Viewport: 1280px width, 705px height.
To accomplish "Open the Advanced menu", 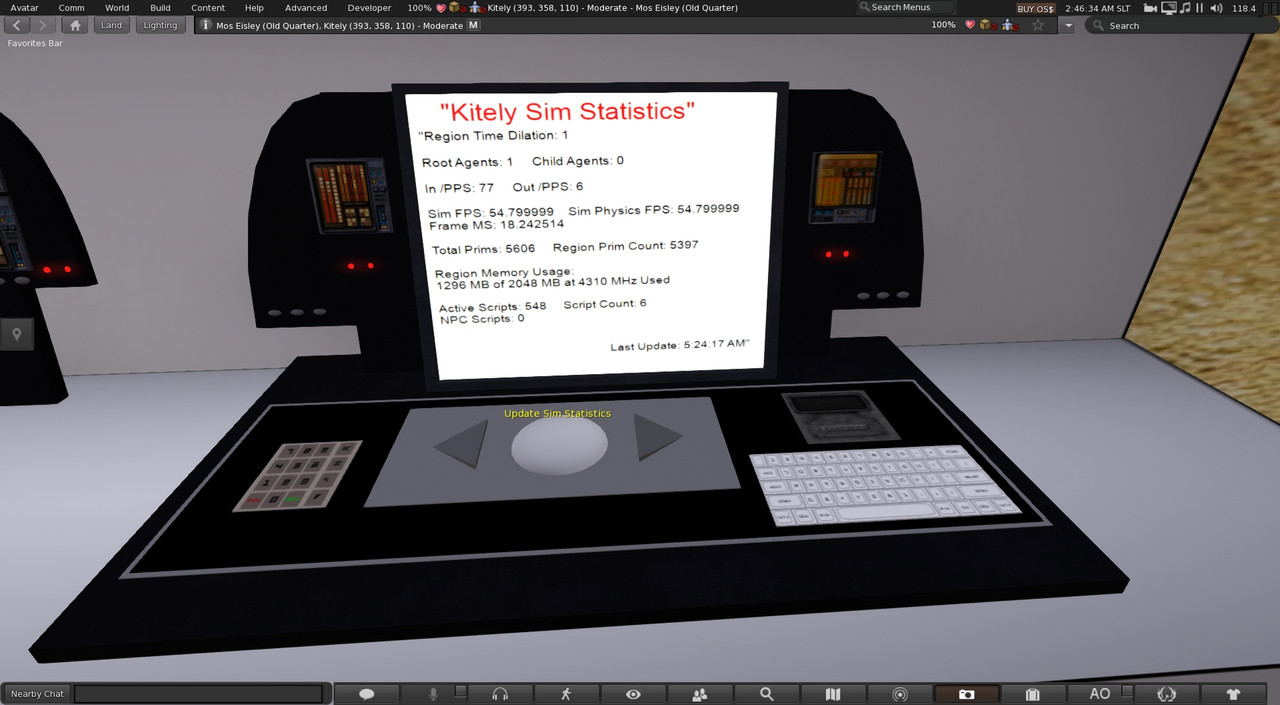I will 306,8.
